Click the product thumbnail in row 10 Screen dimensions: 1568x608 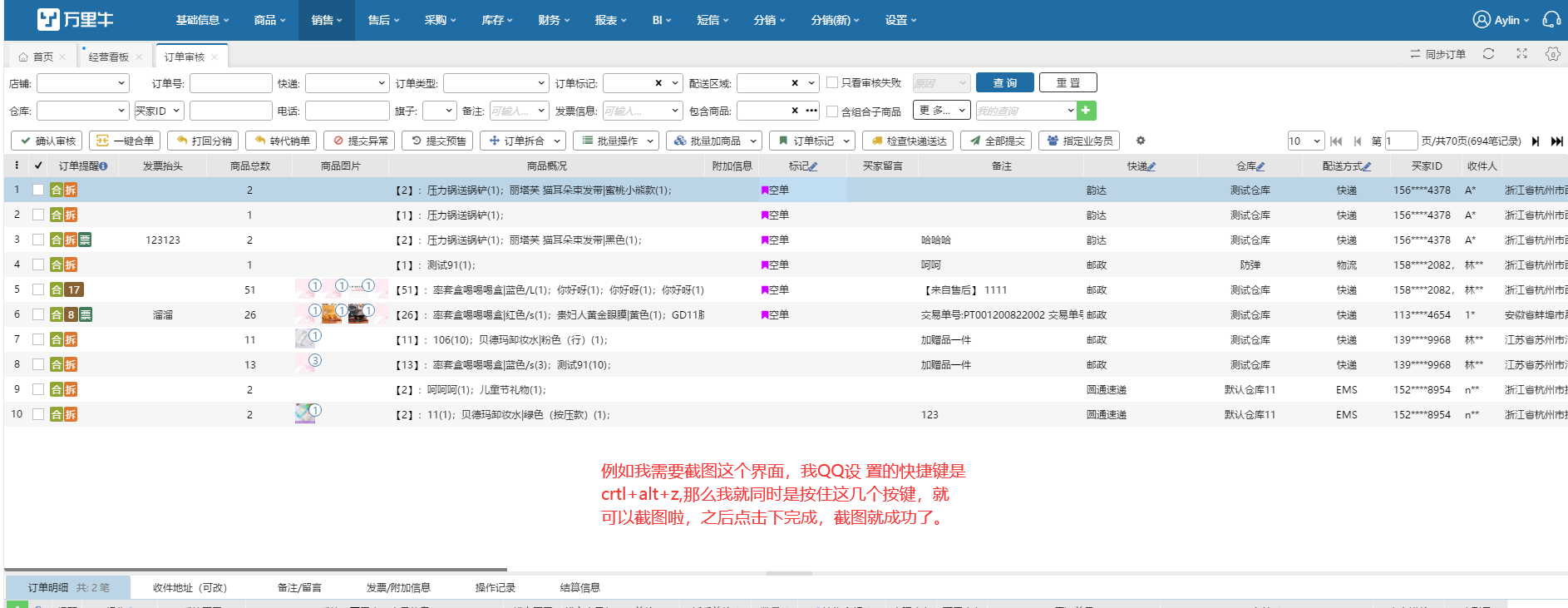305,413
